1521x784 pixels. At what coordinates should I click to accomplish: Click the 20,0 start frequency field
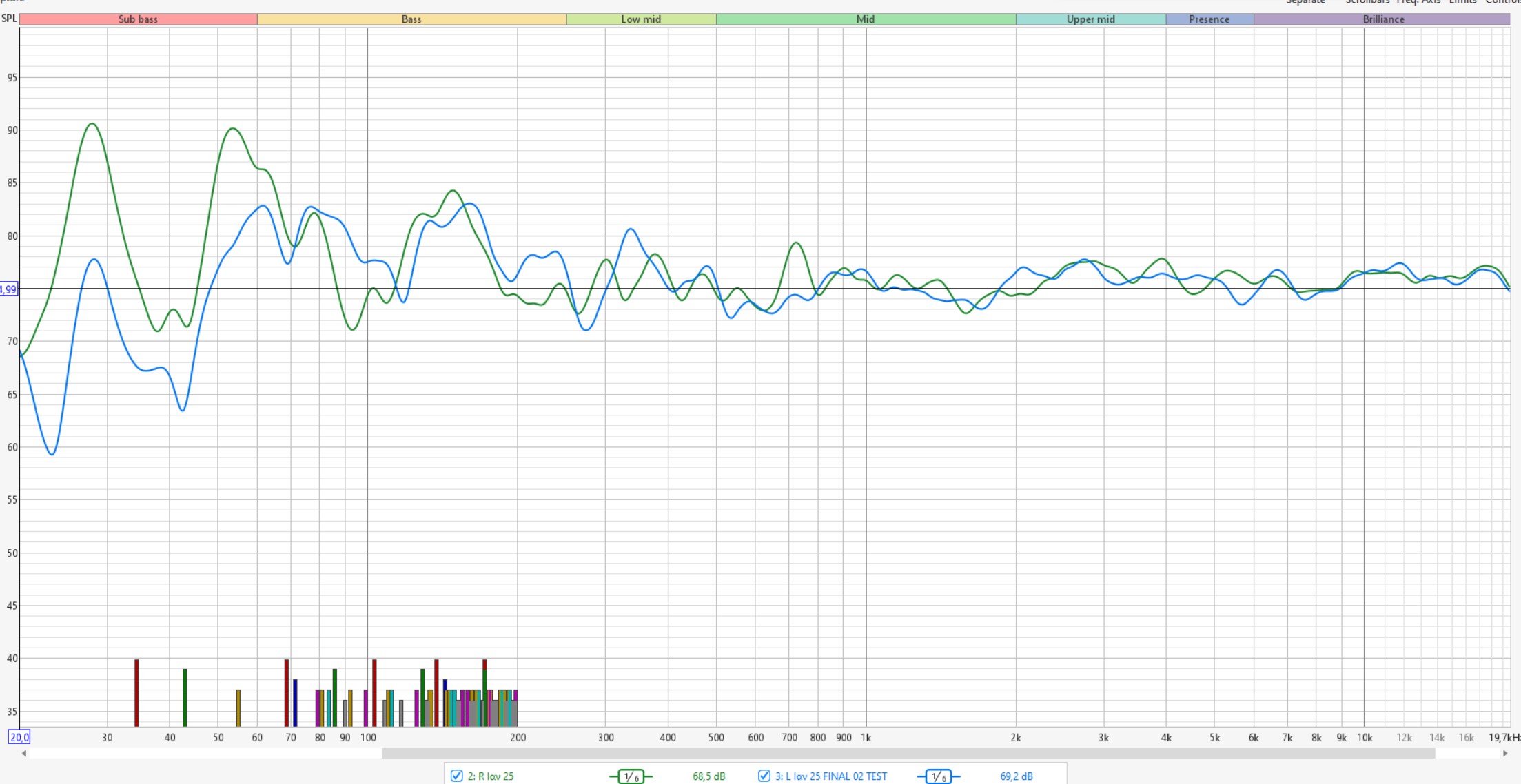click(19, 737)
